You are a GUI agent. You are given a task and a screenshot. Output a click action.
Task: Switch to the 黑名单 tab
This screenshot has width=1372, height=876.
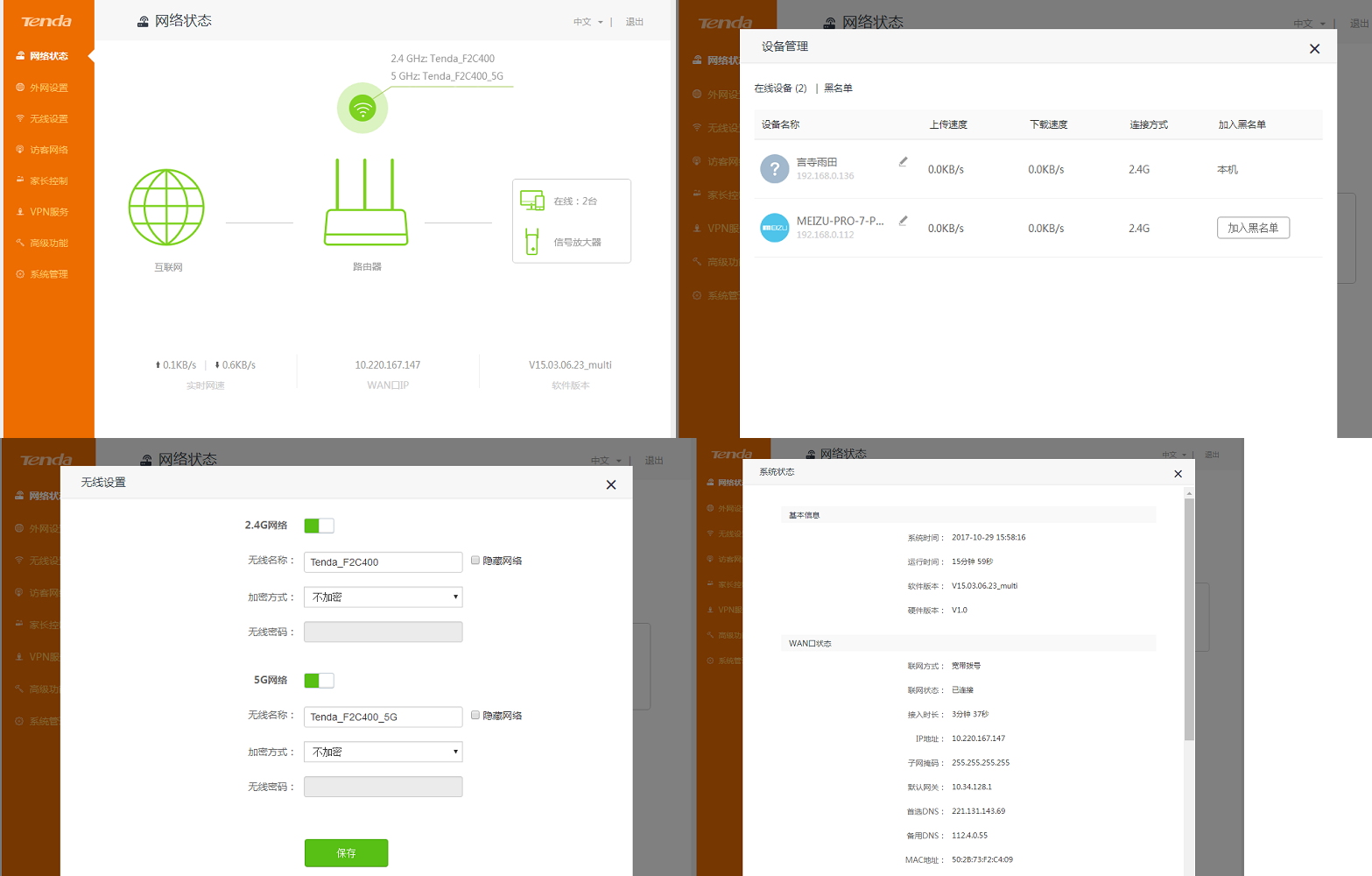(838, 88)
